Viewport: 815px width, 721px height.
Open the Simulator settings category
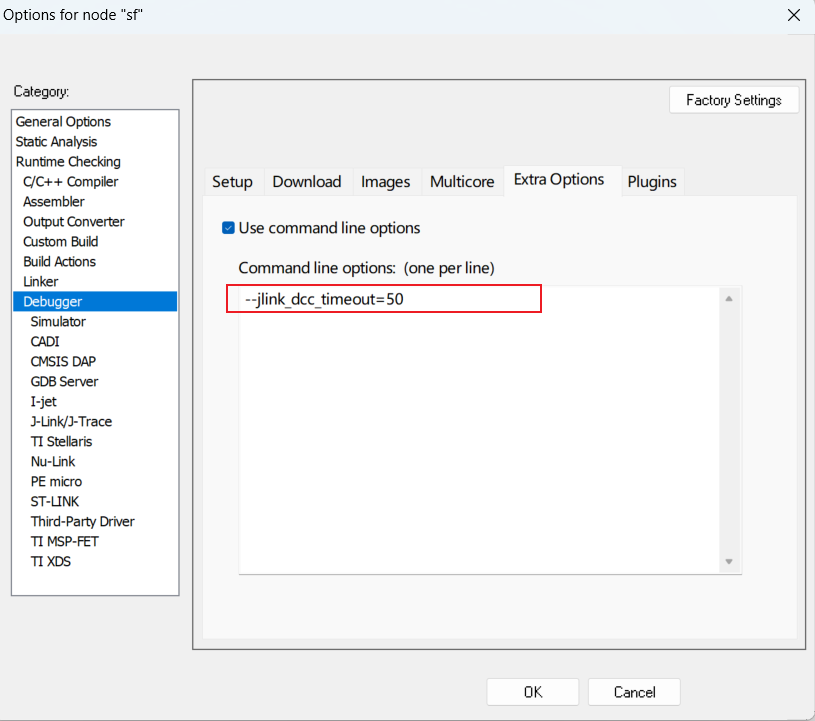[x=57, y=321]
